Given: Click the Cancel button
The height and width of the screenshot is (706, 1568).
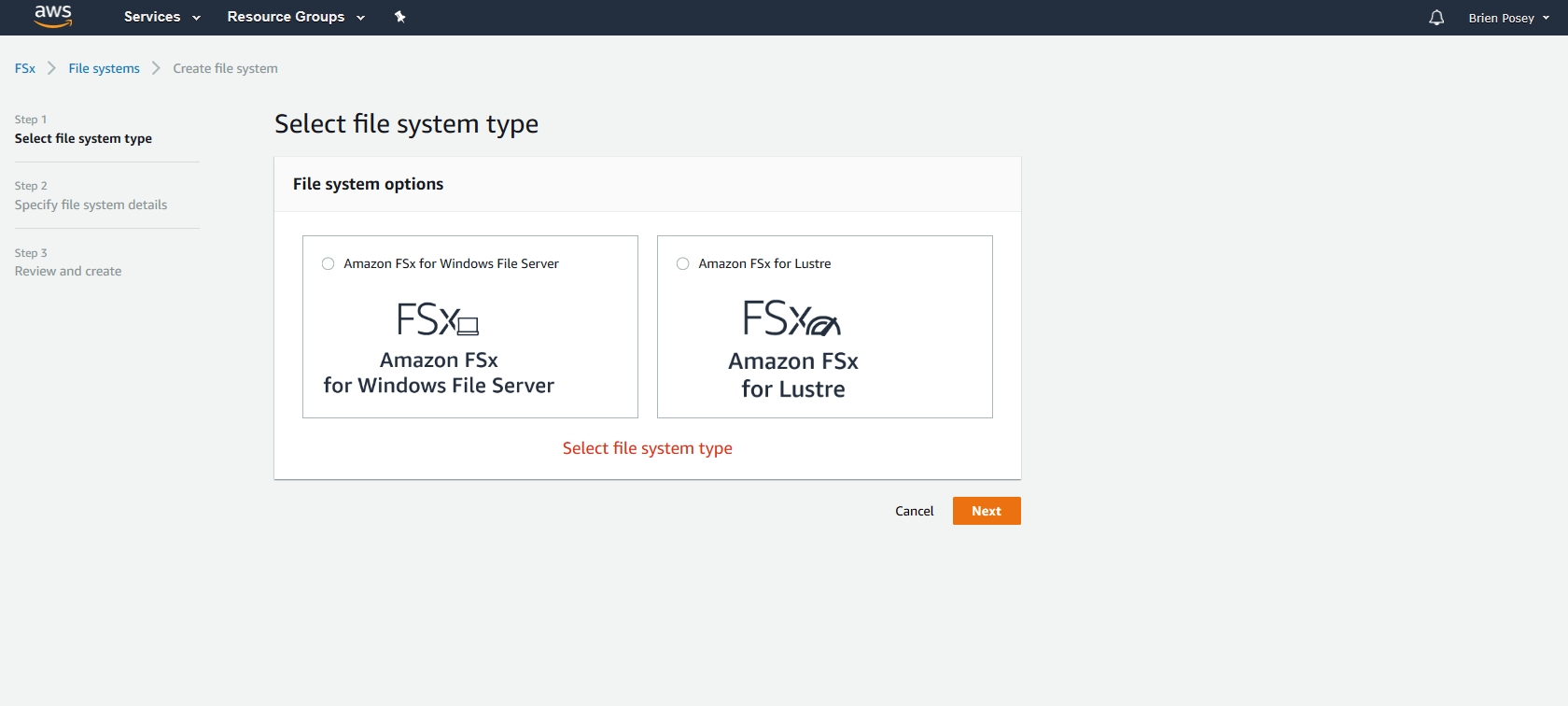Looking at the screenshot, I should click(x=915, y=511).
